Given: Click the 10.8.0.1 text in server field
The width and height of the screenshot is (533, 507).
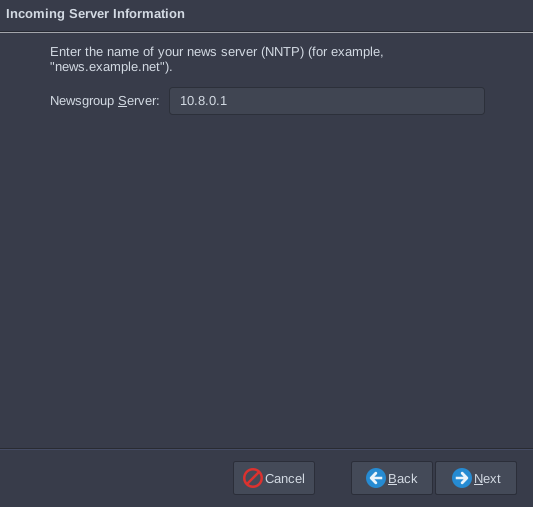Looking at the screenshot, I should point(203,101).
